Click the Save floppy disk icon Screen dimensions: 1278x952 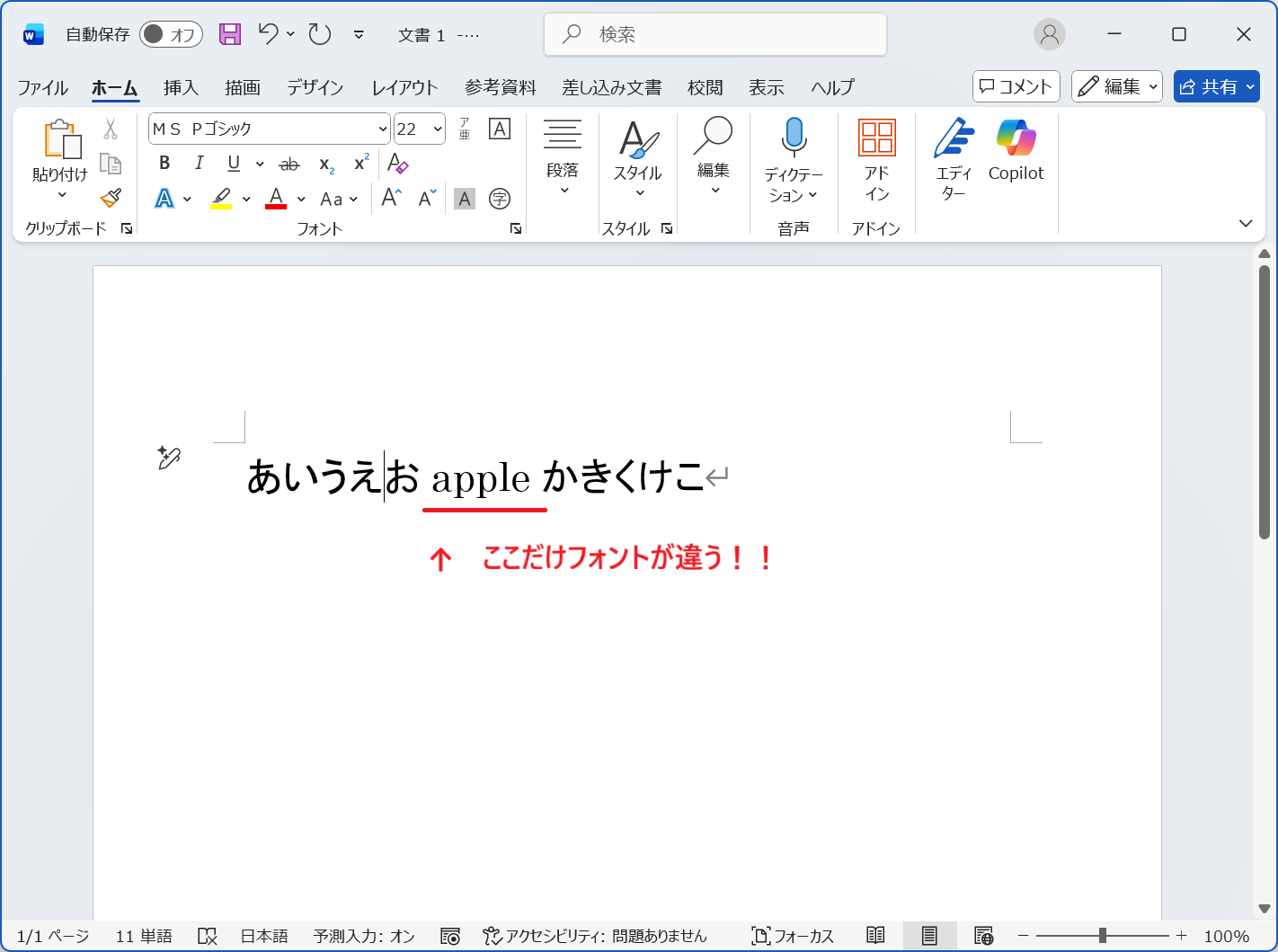[230, 34]
